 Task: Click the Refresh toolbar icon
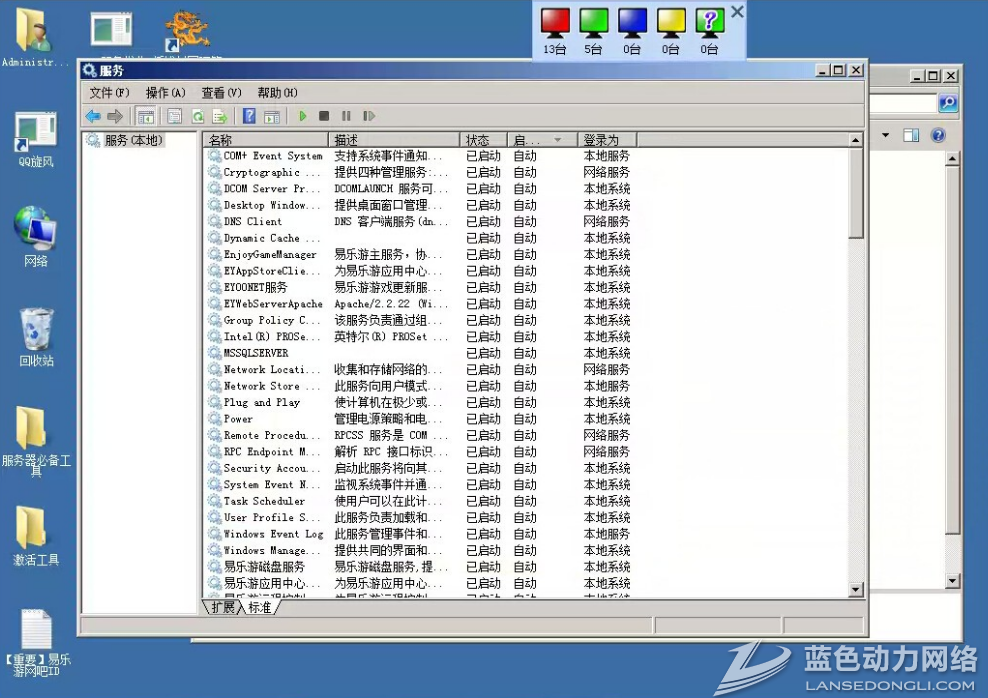pos(197,116)
